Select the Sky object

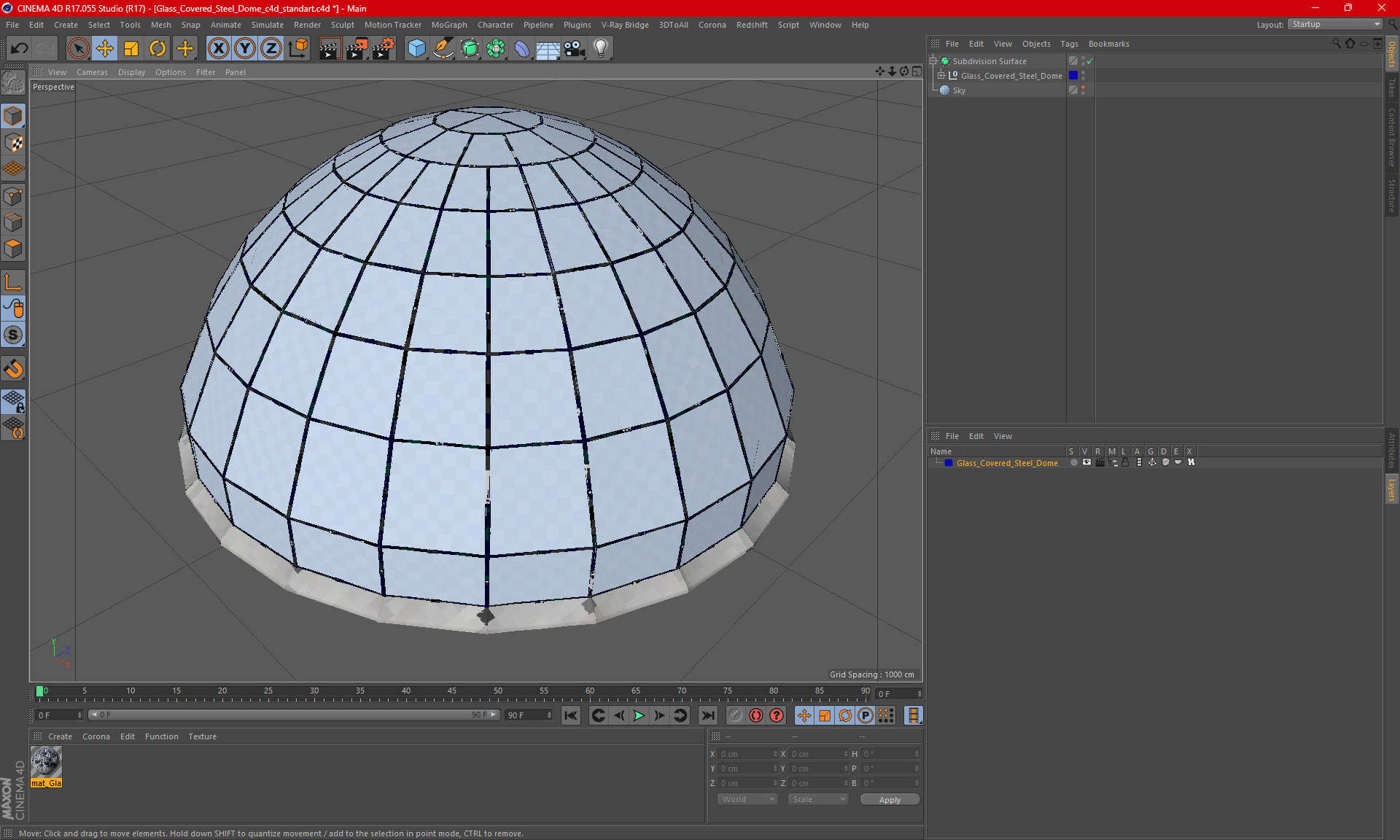click(x=959, y=90)
